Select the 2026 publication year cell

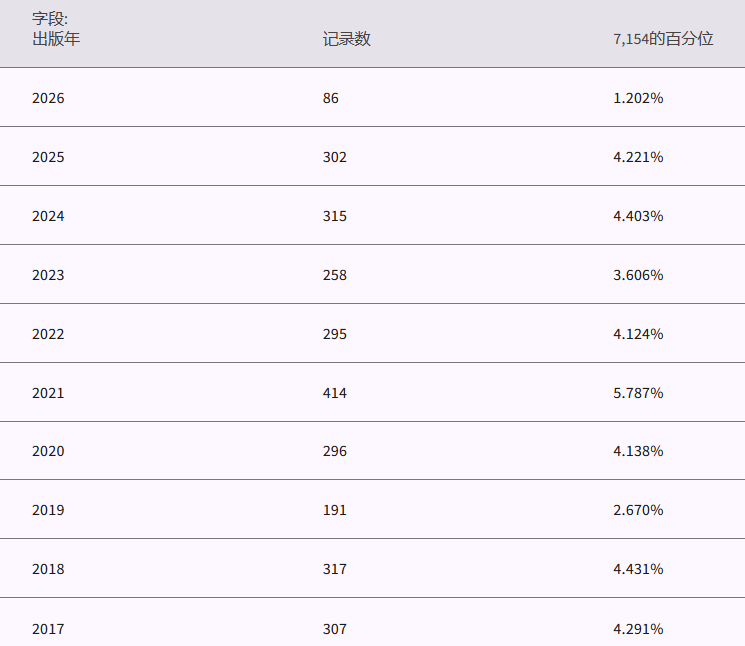point(48,98)
